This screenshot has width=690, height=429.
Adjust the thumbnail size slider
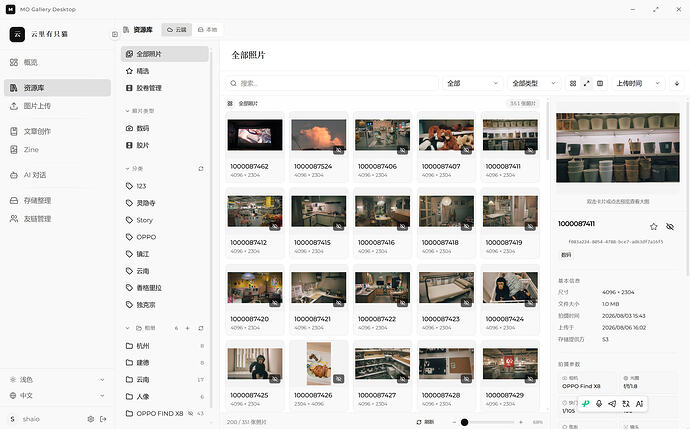tap(487, 422)
